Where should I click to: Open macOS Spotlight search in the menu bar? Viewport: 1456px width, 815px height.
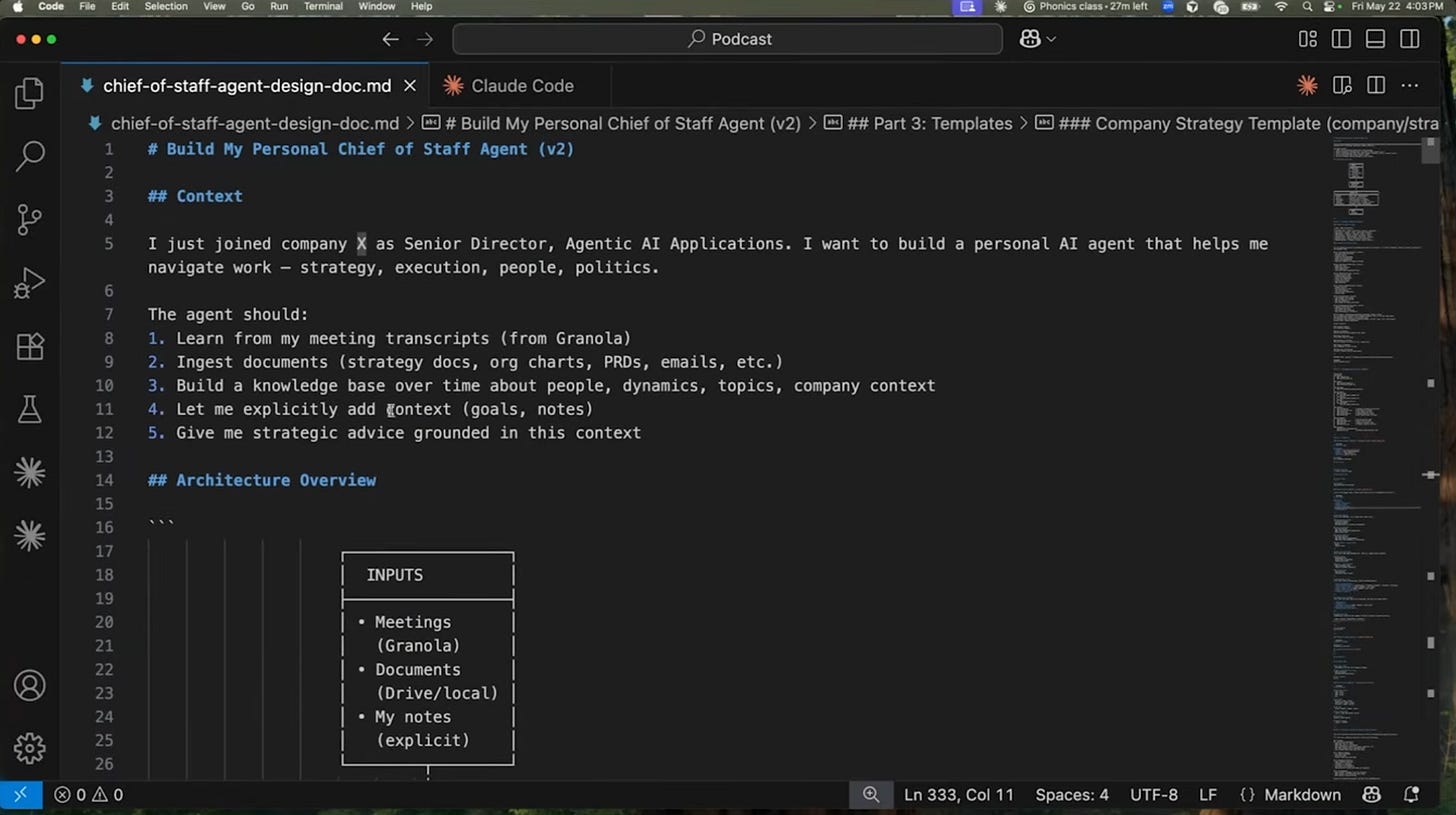point(1307,7)
